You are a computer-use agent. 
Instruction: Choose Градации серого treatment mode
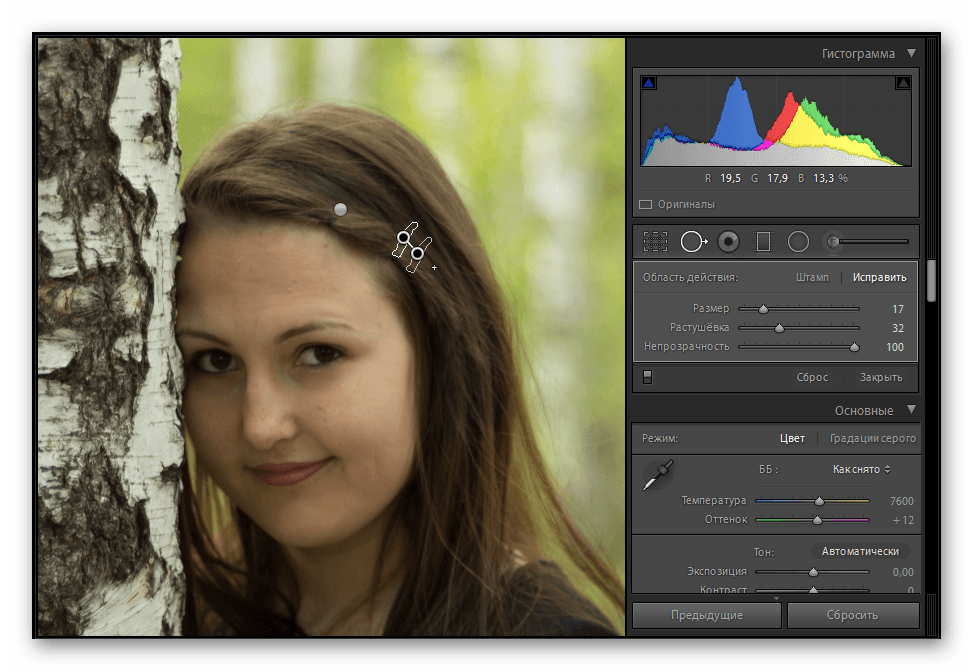[x=872, y=438]
